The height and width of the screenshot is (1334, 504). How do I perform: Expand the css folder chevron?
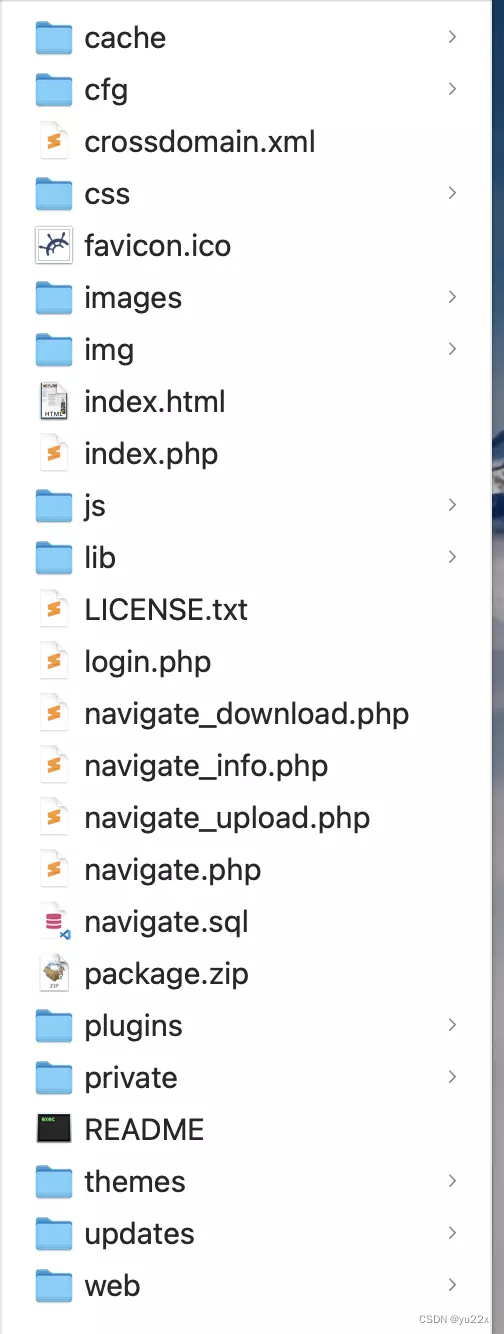click(x=452, y=193)
